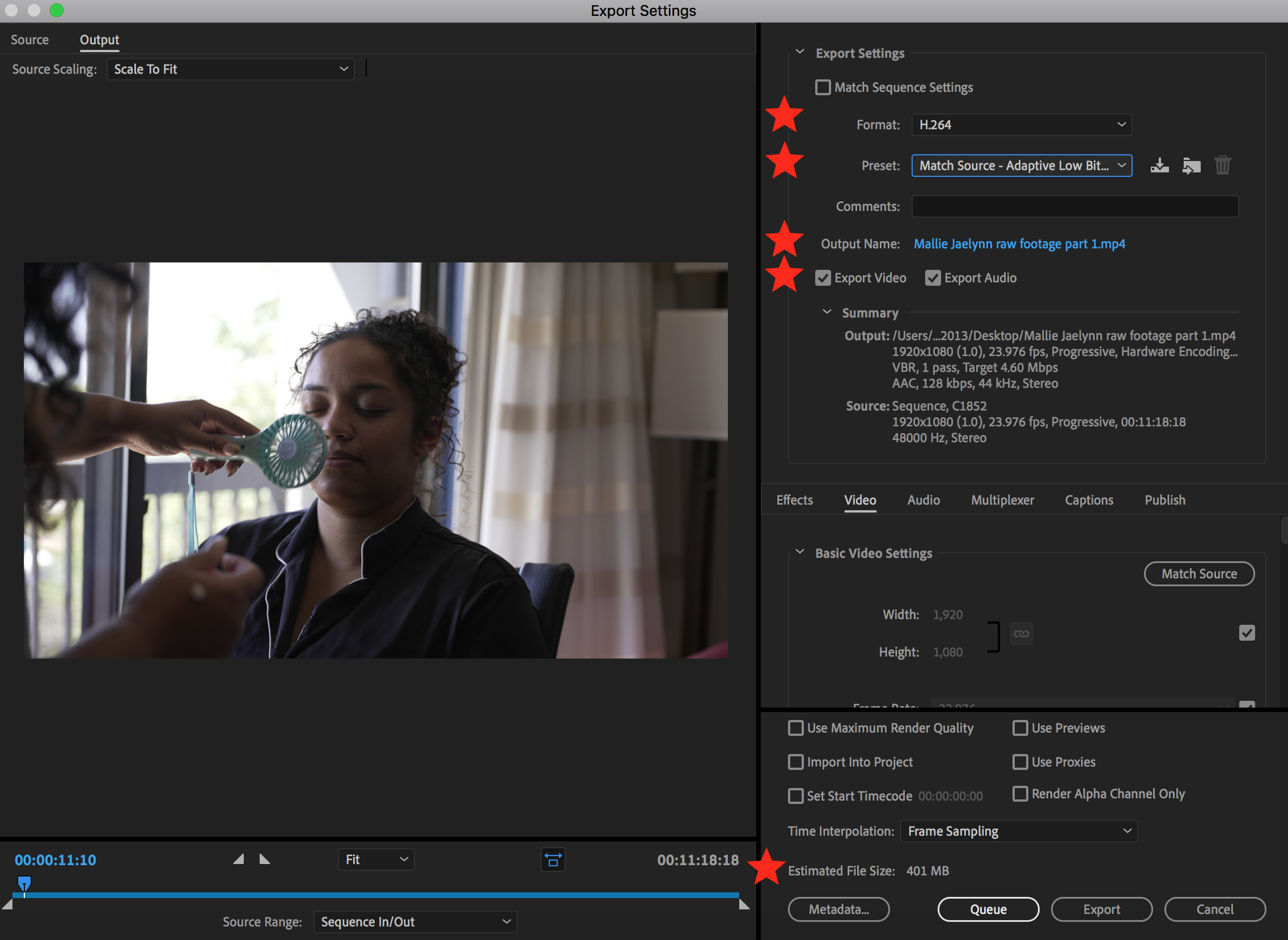Collapse the Summary section
1288x940 pixels.
pyautogui.click(x=827, y=312)
